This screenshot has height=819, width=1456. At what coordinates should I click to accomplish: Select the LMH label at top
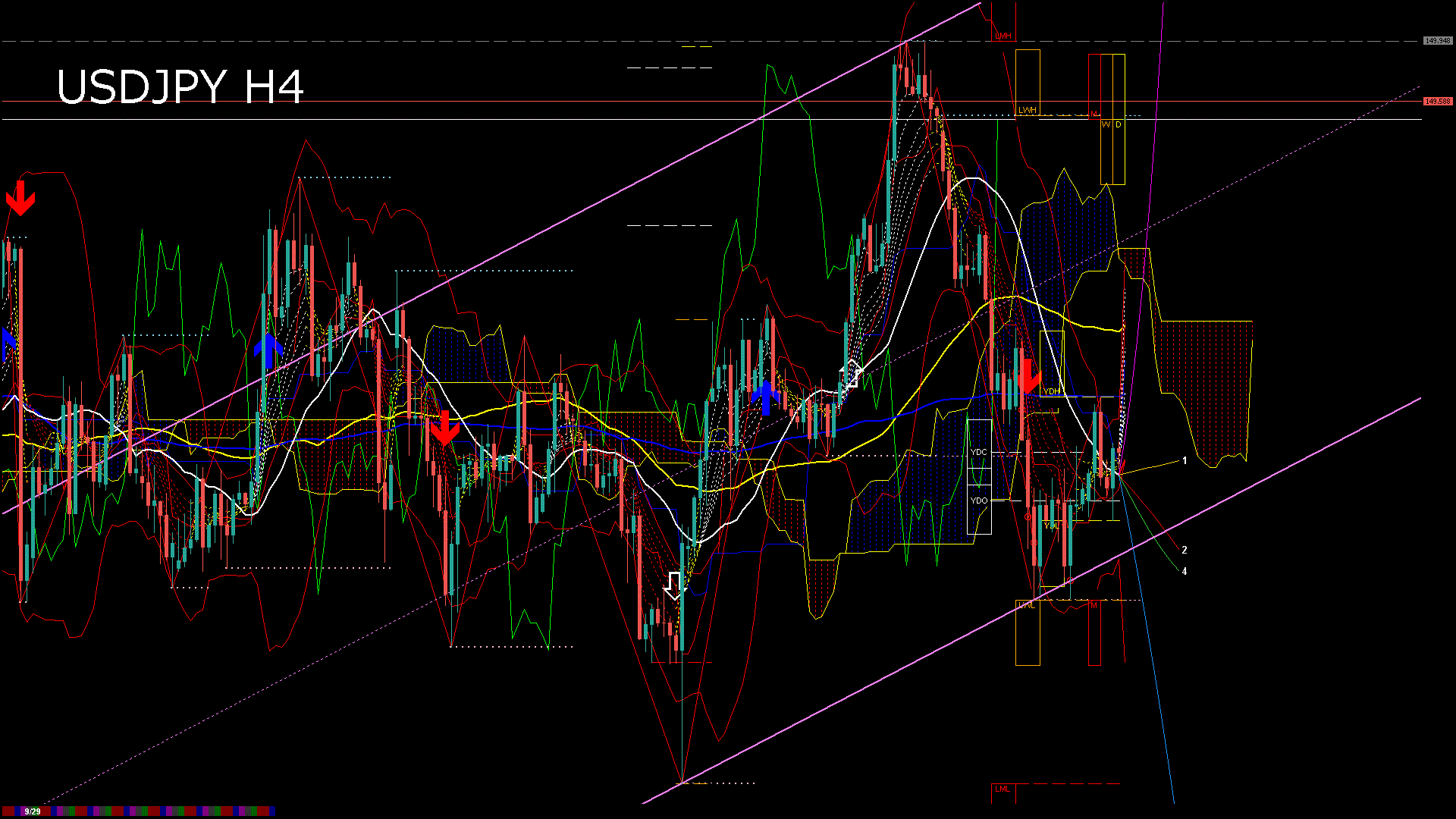click(x=1003, y=36)
